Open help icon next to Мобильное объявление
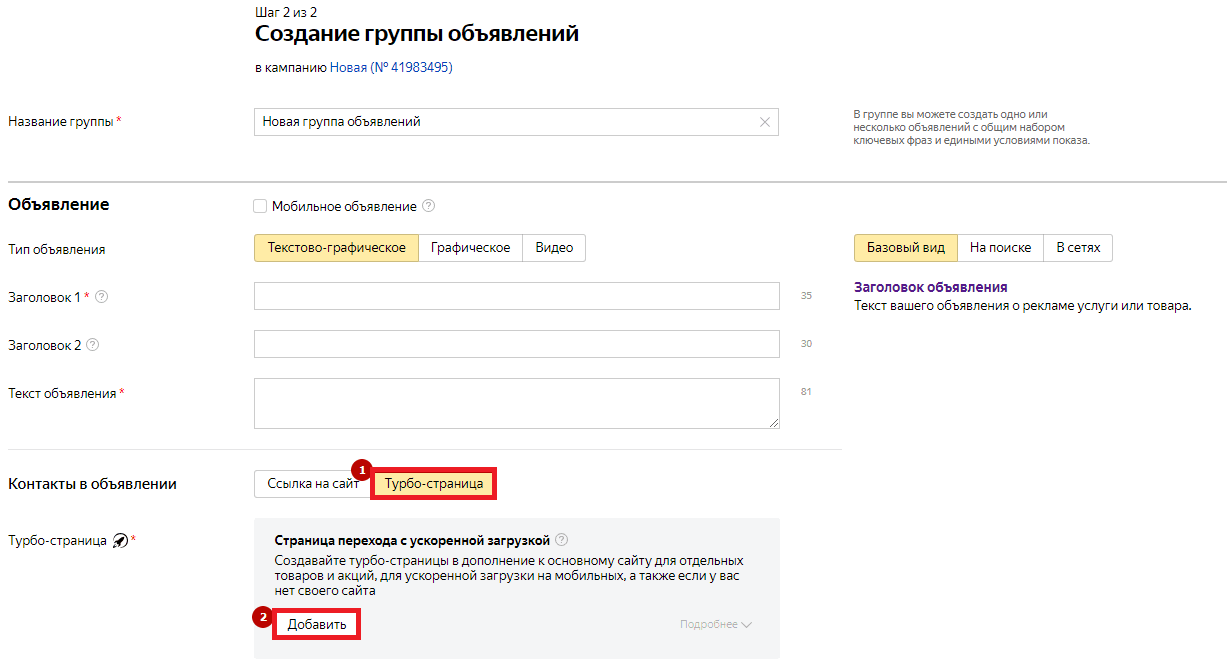 pyautogui.click(x=429, y=206)
